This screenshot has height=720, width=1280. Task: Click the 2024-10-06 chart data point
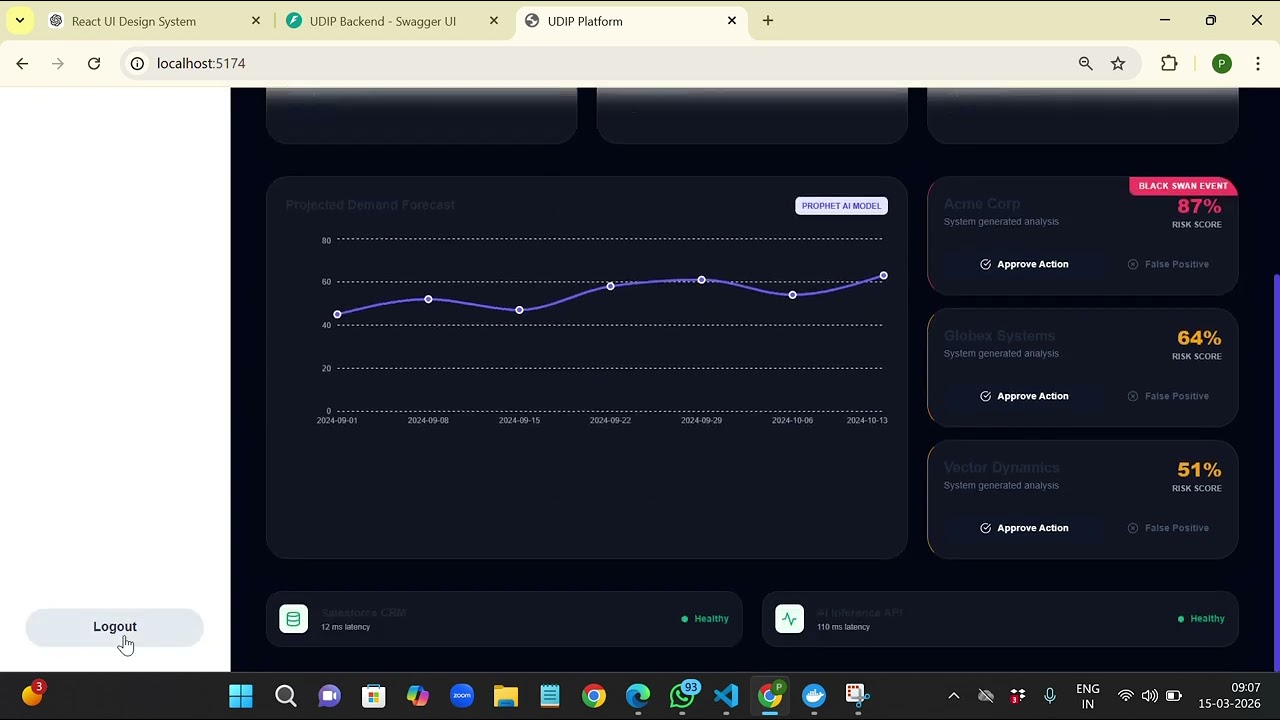pos(792,295)
